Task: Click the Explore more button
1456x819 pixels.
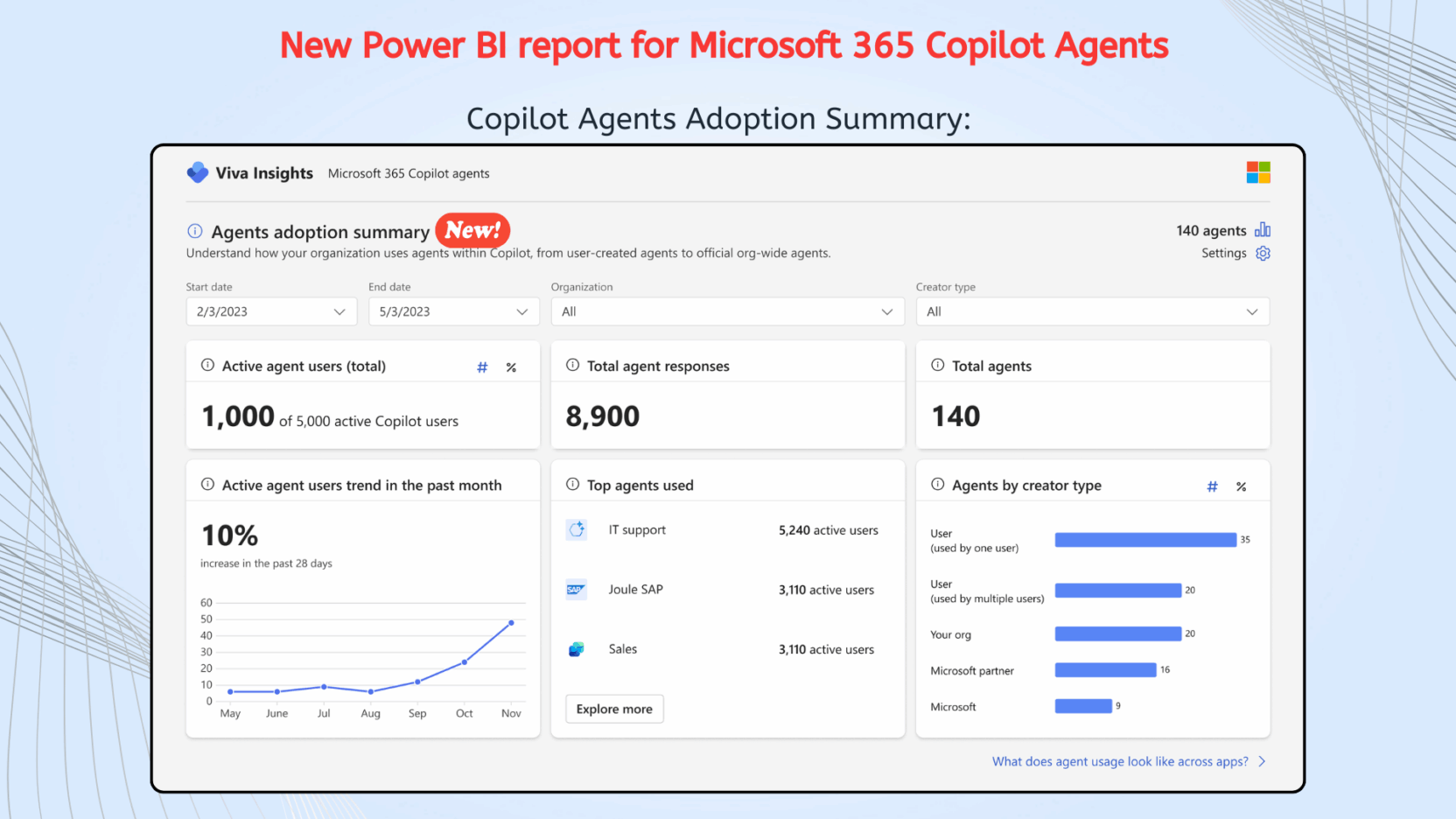Action: (x=614, y=709)
